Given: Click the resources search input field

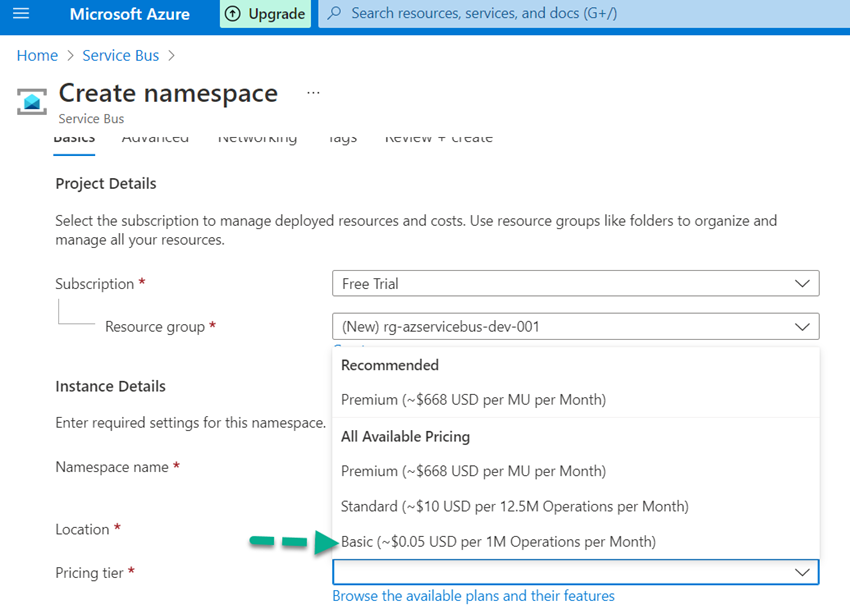Looking at the screenshot, I should point(500,14).
